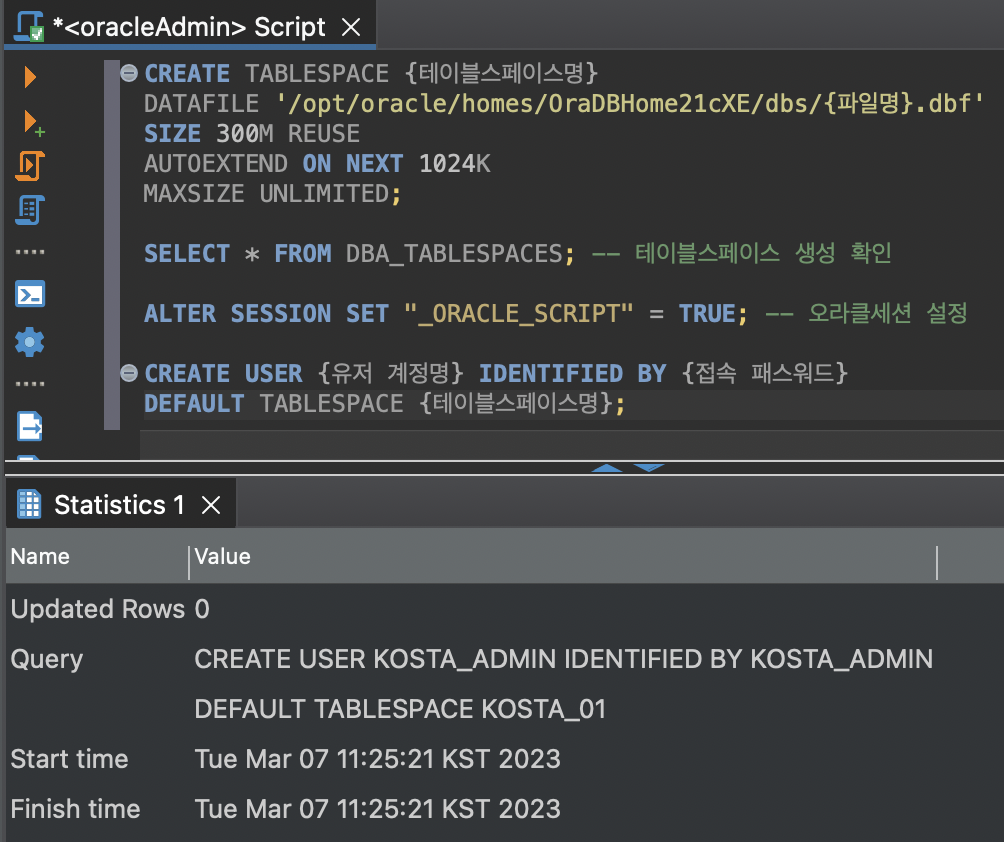Click the Execute SQL script icon
Viewport: 1004px width, 842px height.
(30, 166)
